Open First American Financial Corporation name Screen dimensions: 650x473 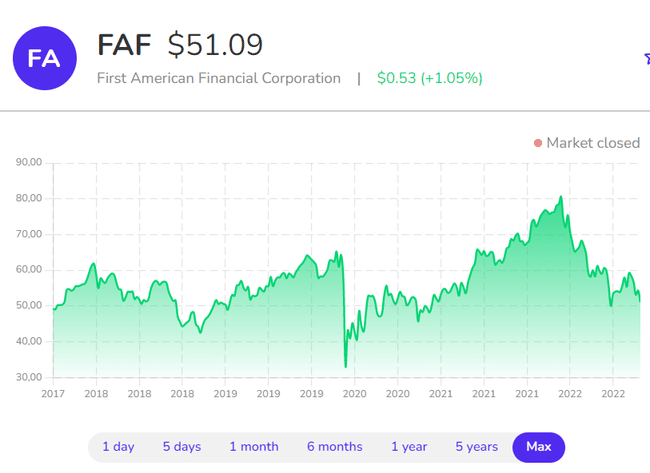(219, 78)
